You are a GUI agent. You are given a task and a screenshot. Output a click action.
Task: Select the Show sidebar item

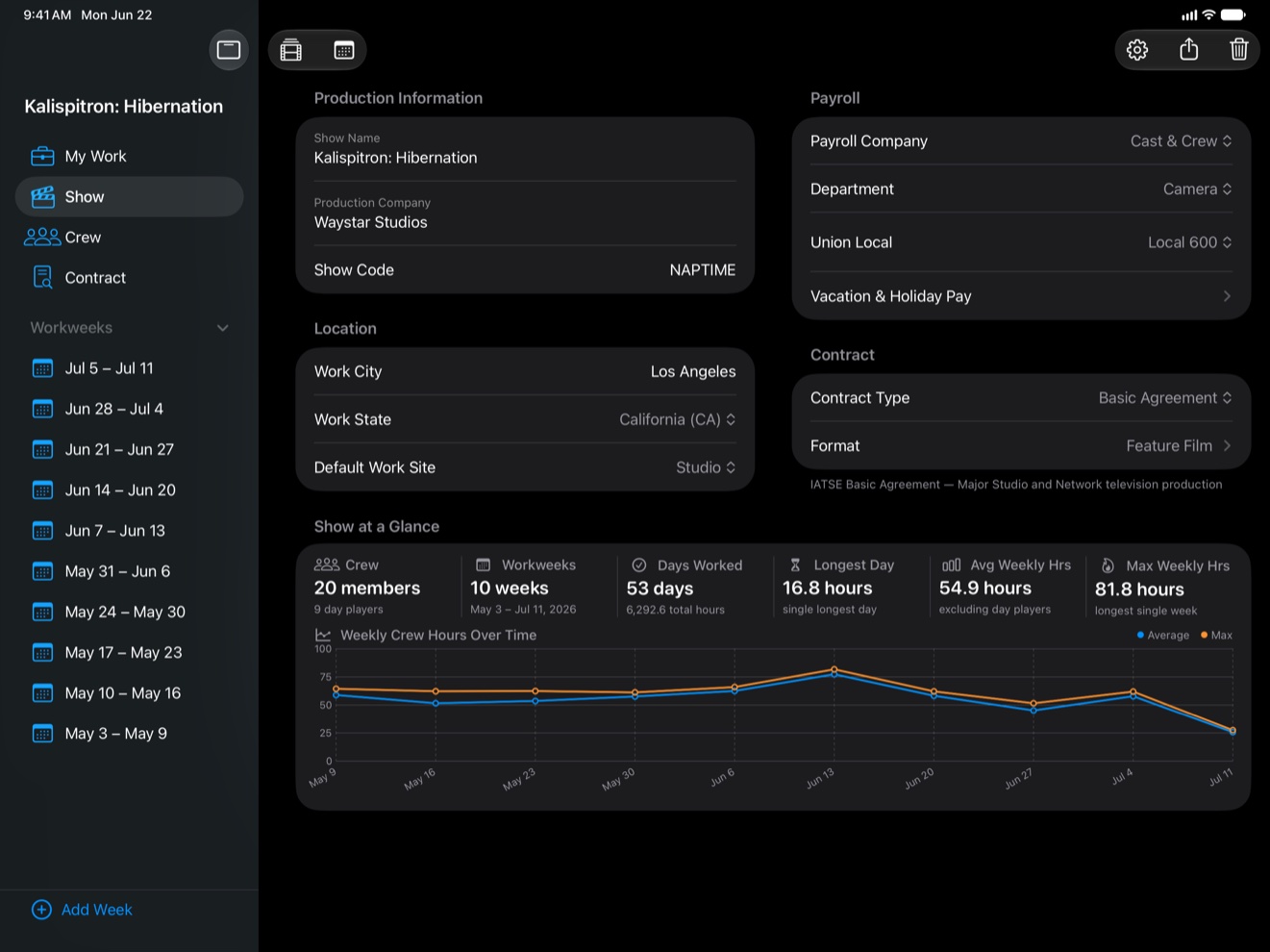[x=130, y=196]
